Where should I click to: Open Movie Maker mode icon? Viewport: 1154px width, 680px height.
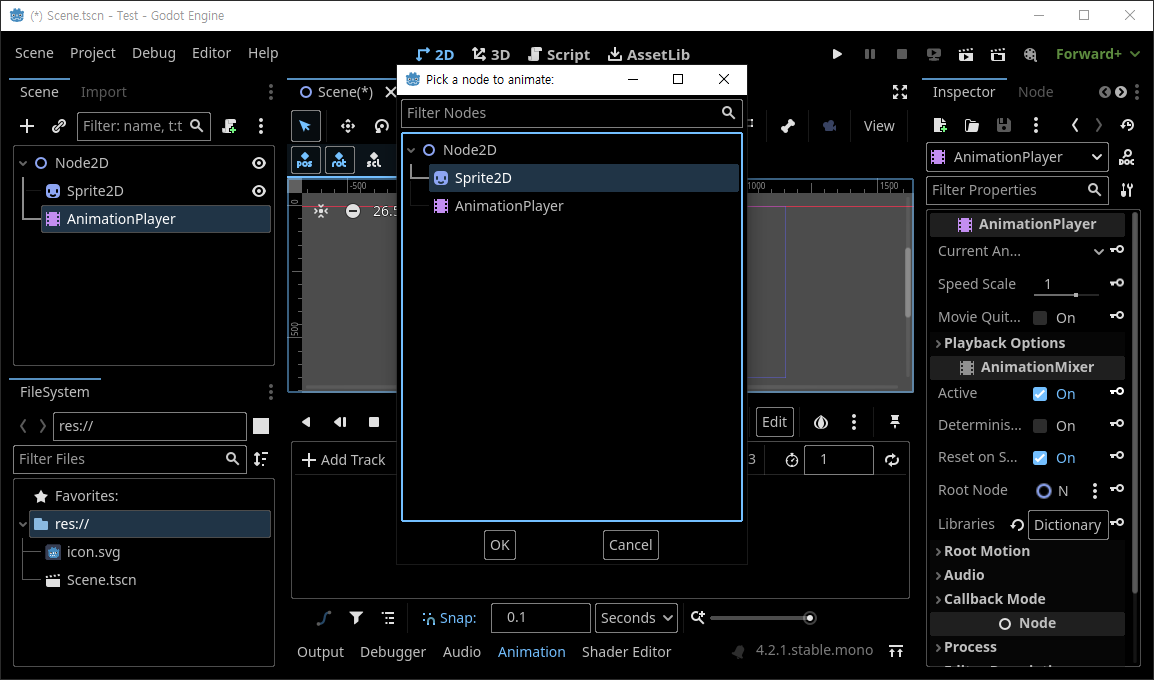point(1030,54)
